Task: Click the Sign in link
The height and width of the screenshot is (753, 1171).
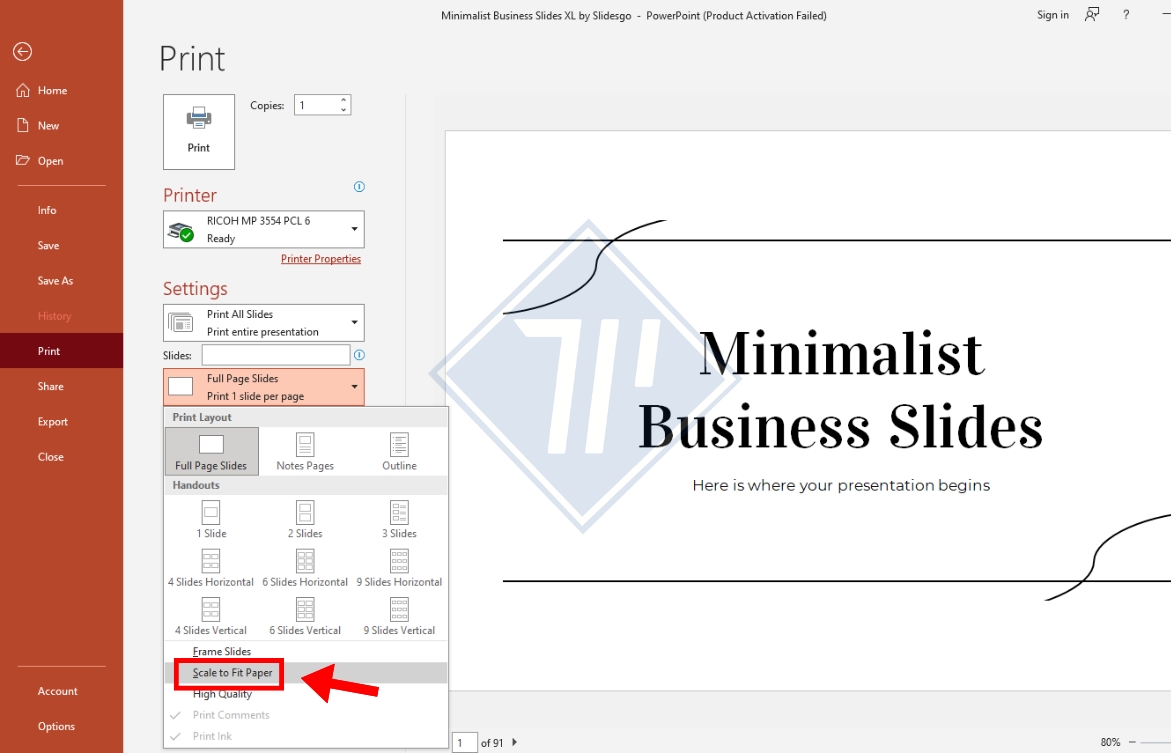Action: pyautogui.click(x=1052, y=15)
